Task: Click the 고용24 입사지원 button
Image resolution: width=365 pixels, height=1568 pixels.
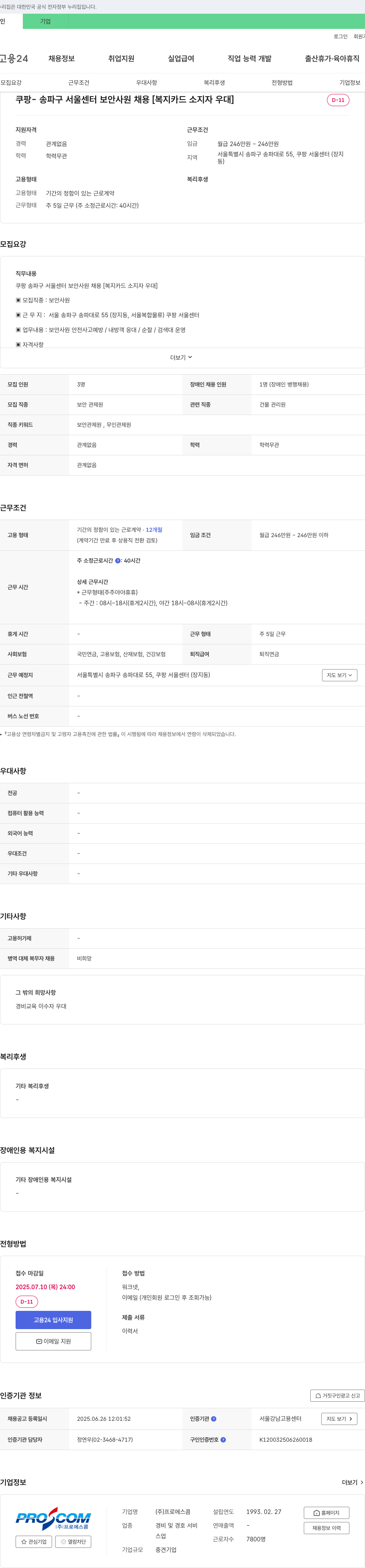Action: click(x=53, y=1320)
